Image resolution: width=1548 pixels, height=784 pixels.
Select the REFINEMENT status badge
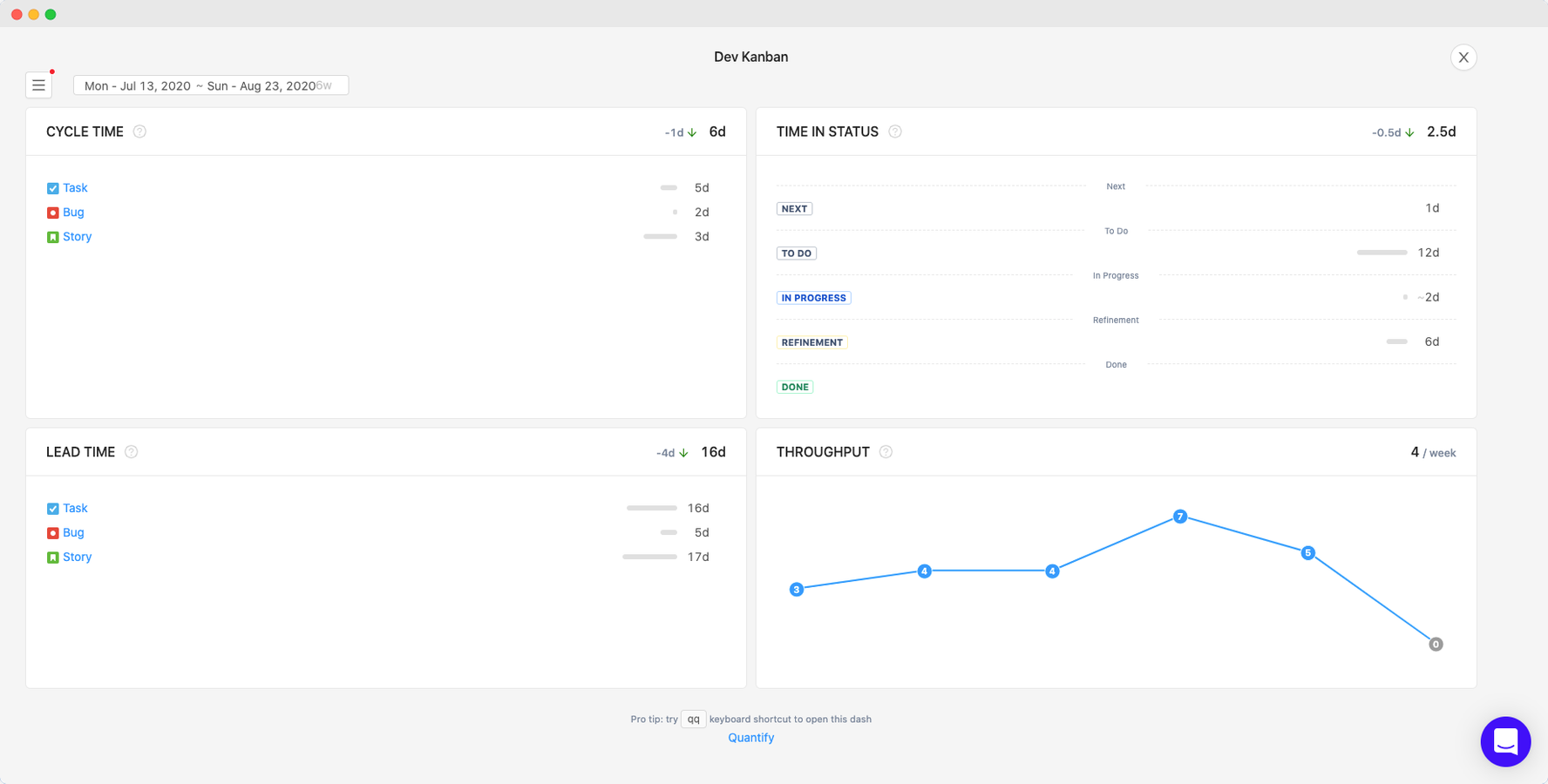click(811, 342)
